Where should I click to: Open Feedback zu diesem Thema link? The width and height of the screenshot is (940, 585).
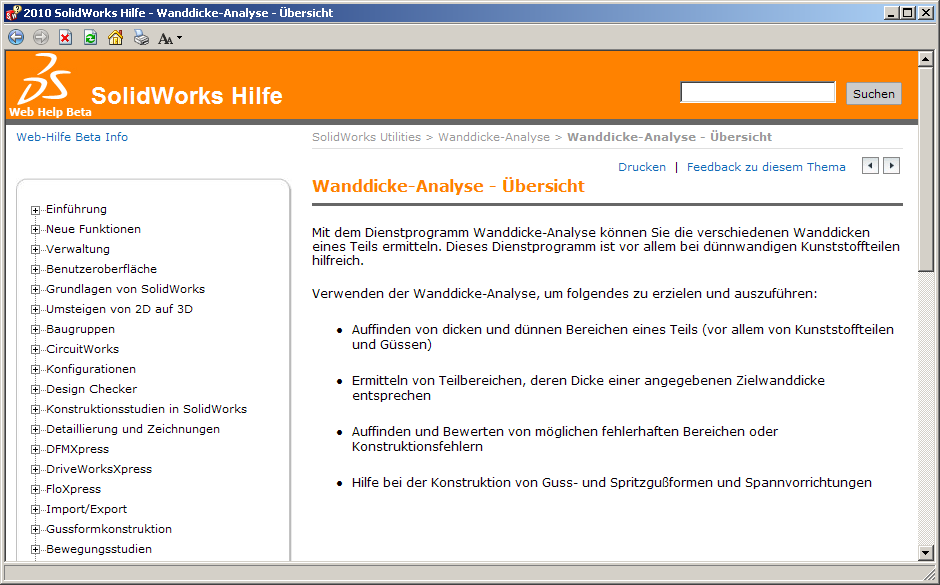click(x=766, y=167)
